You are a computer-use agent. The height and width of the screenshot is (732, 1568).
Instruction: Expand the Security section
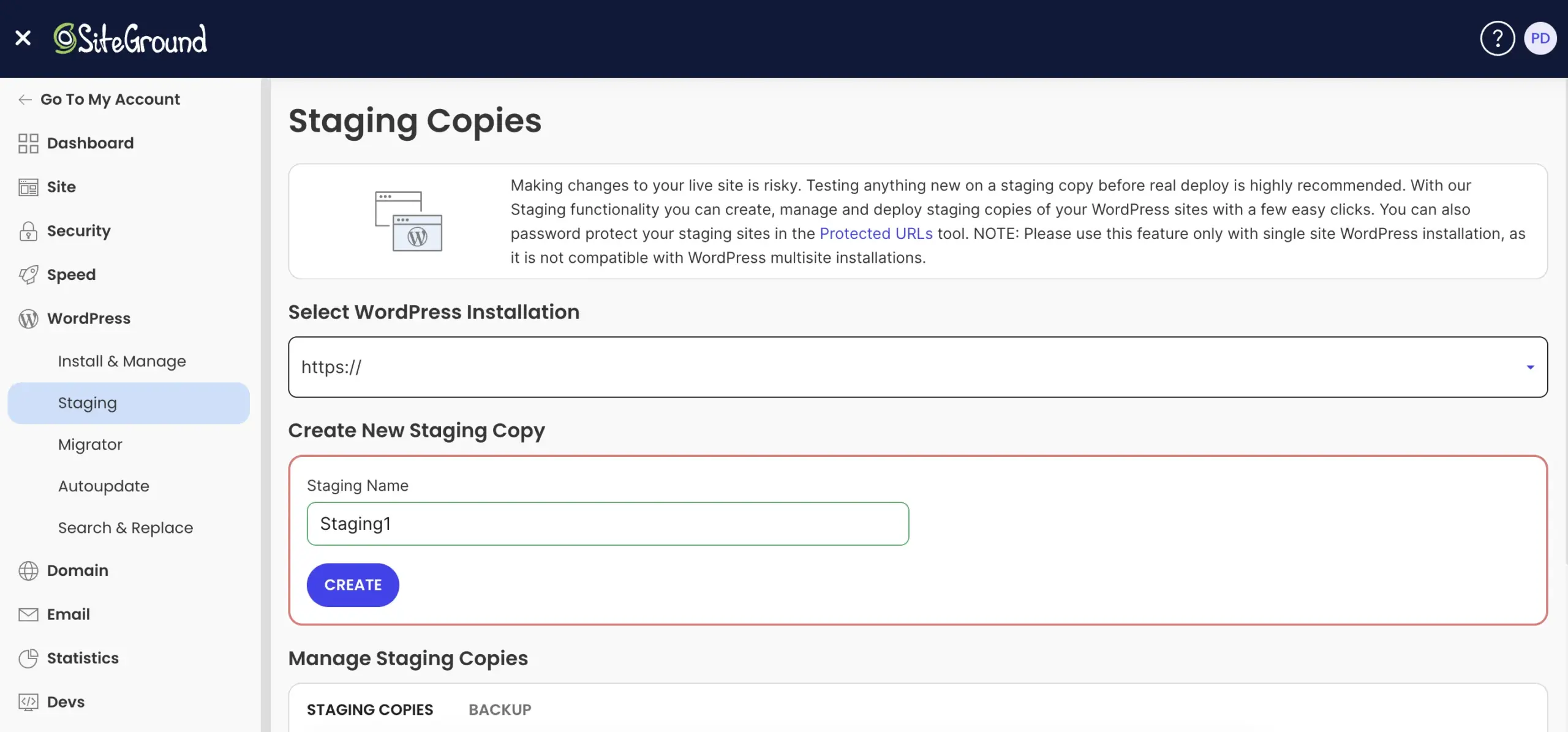coord(79,231)
